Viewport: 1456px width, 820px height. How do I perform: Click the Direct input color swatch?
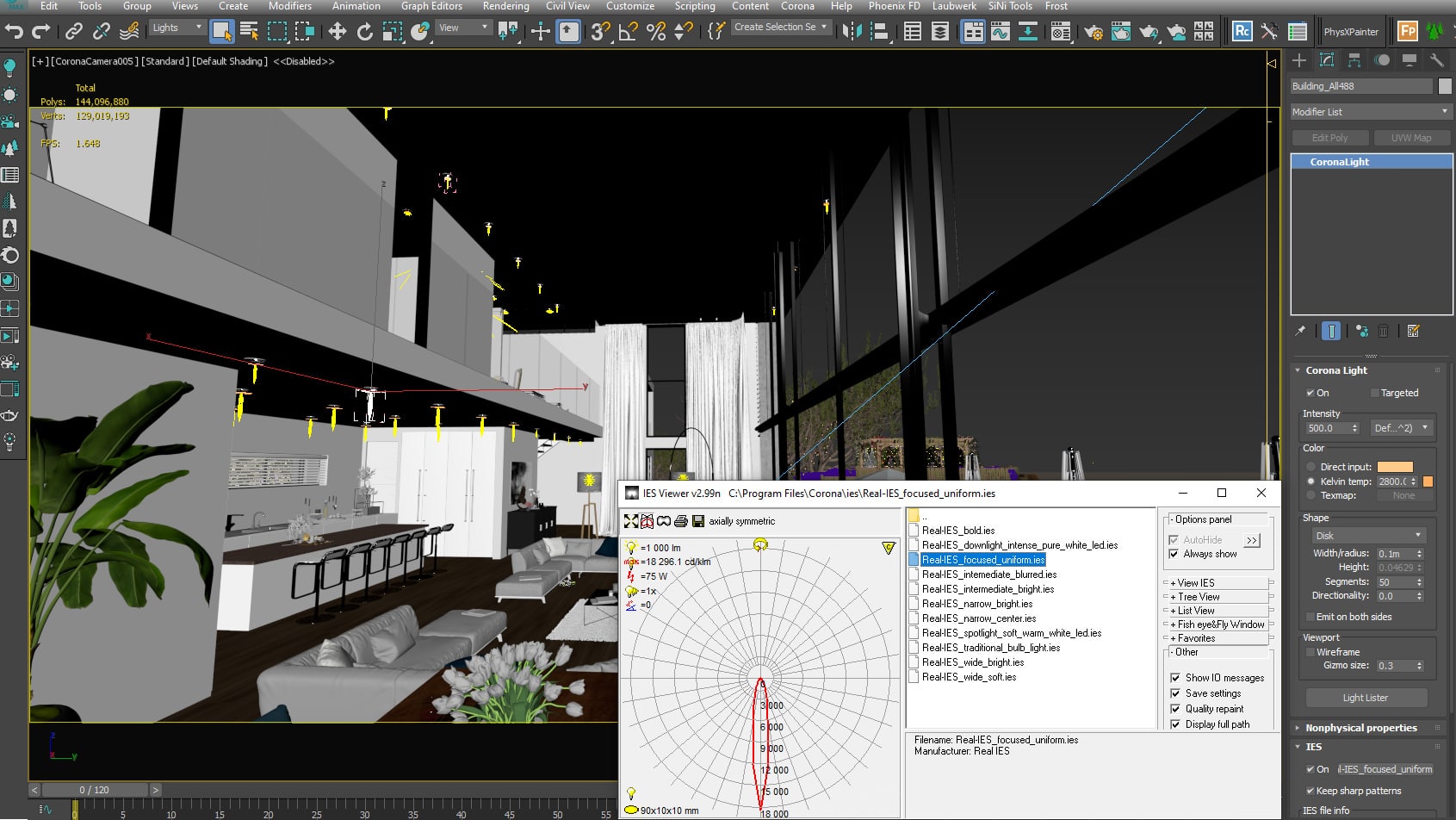pyautogui.click(x=1395, y=467)
